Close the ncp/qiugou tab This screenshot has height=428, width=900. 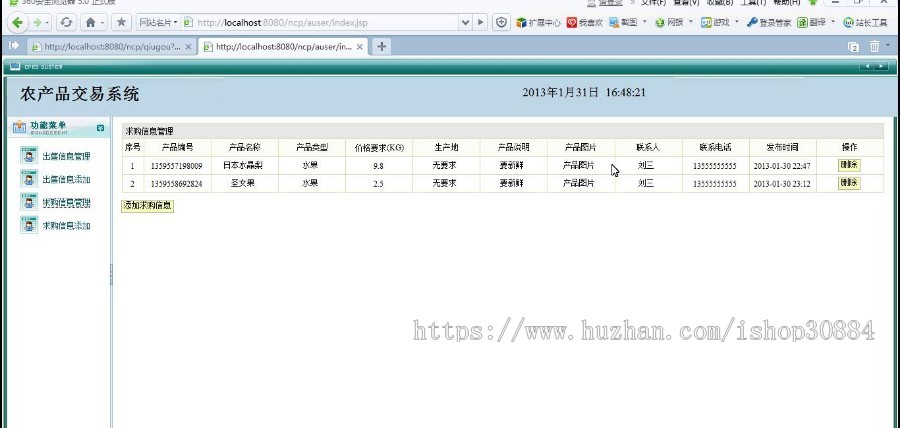[188, 47]
